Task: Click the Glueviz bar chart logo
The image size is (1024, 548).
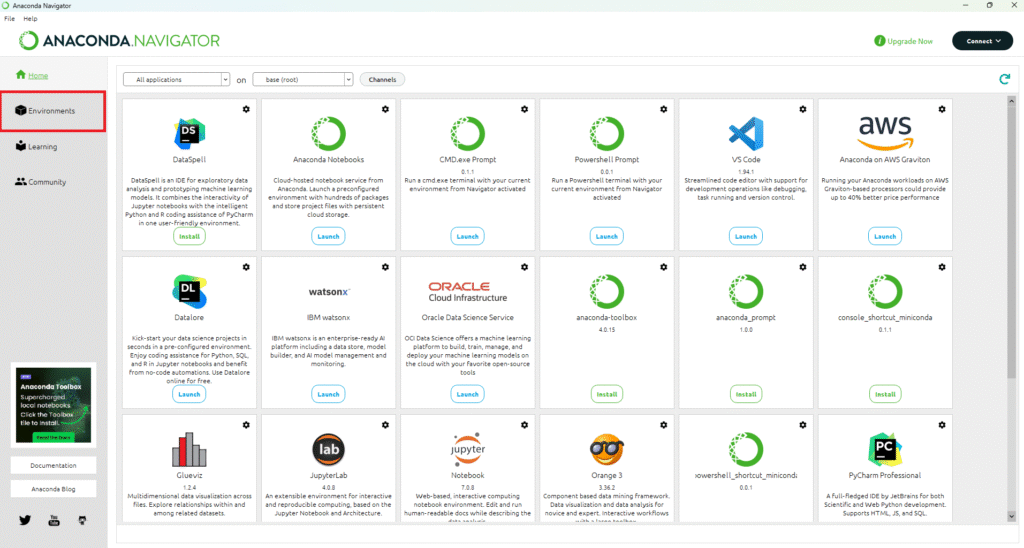Action: (189, 449)
